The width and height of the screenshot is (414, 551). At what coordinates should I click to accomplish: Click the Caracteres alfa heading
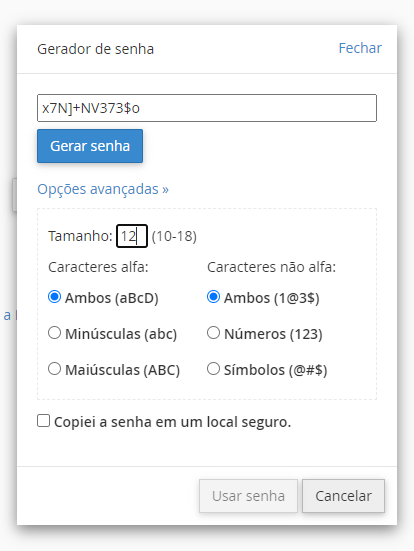pos(98,267)
